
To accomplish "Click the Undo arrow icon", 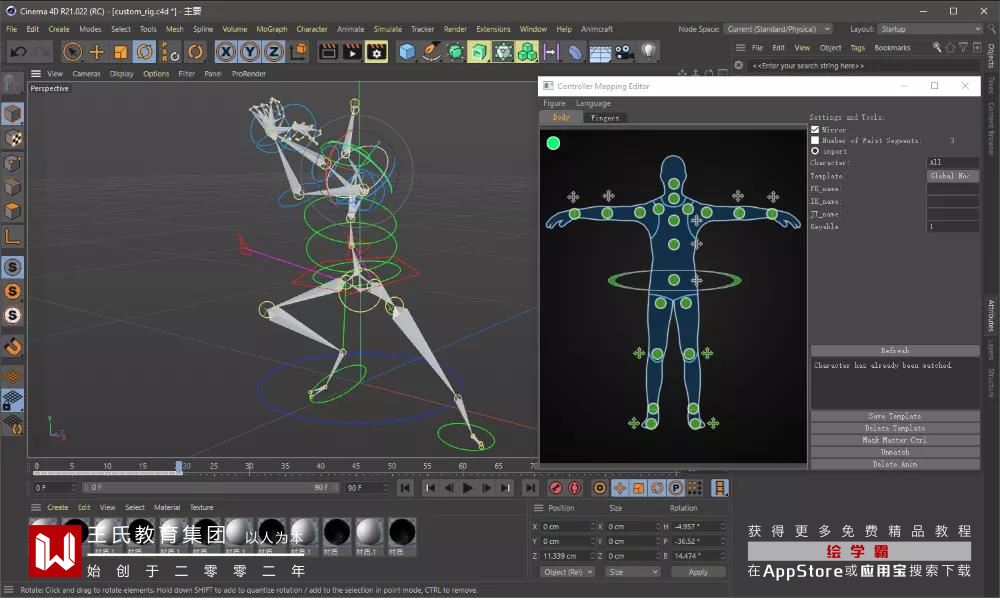I will pos(19,51).
